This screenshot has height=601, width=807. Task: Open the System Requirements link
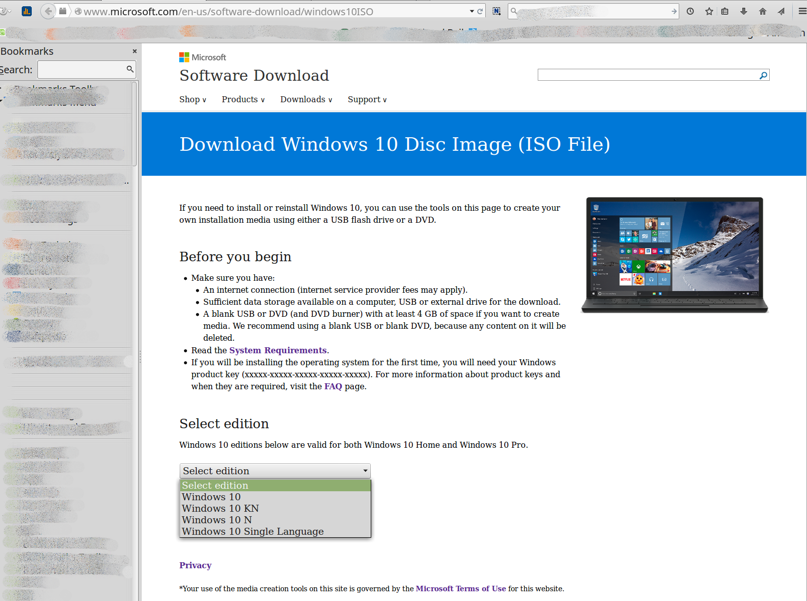[x=278, y=350]
